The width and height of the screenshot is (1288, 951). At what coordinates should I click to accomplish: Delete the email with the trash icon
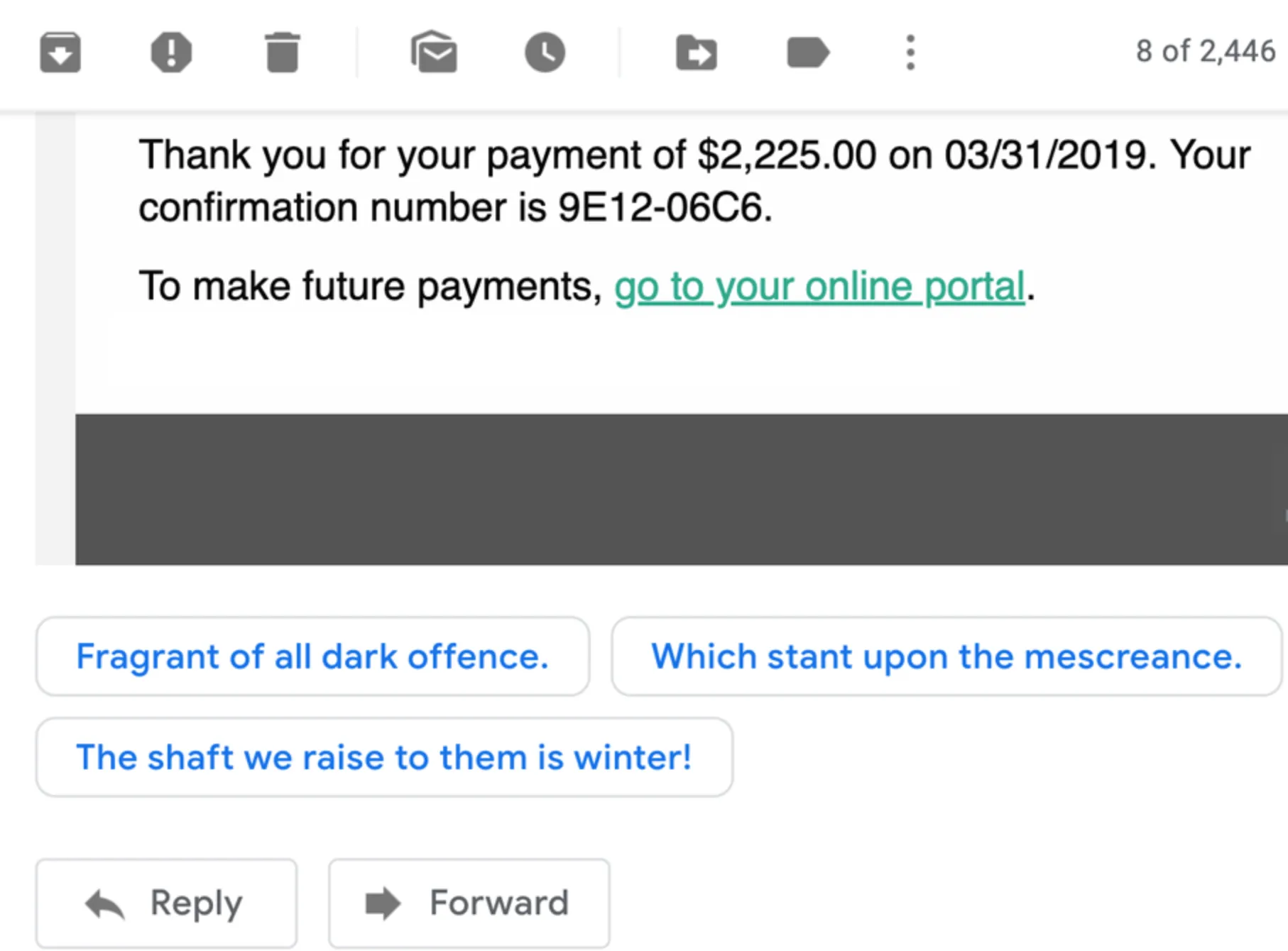[x=283, y=53]
